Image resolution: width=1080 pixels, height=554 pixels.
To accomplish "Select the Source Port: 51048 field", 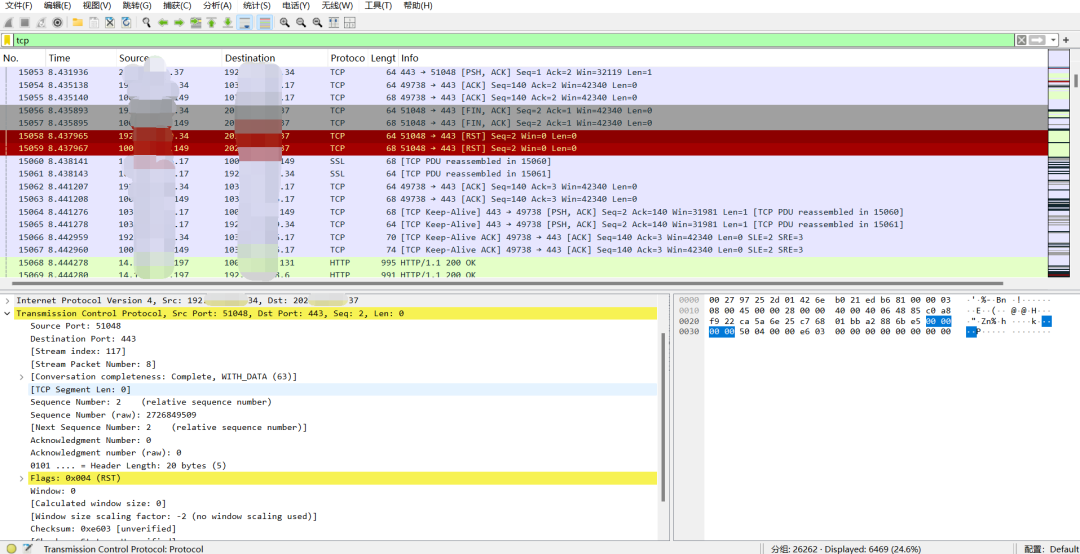I will [76, 326].
